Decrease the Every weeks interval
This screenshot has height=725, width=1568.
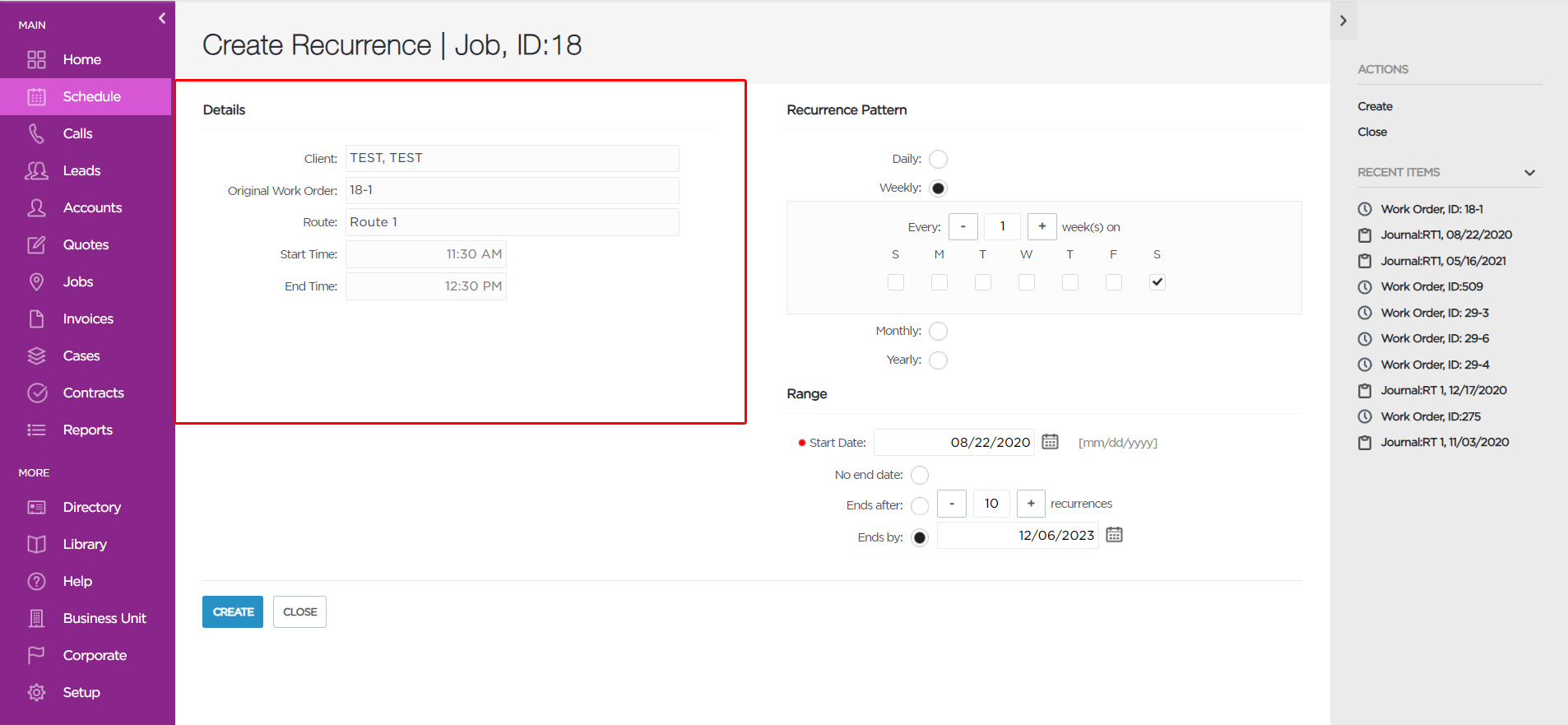[x=963, y=226]
